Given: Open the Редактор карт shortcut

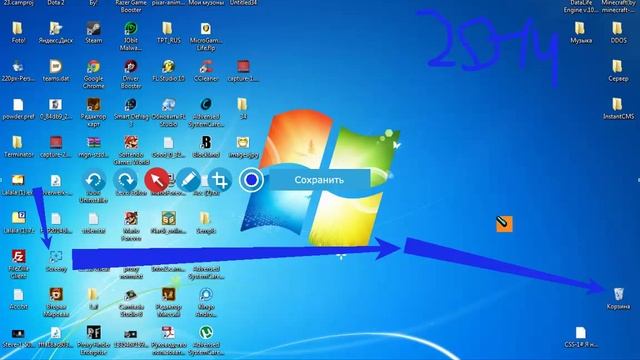Looking at the screenshot, I should coord(93,112).
